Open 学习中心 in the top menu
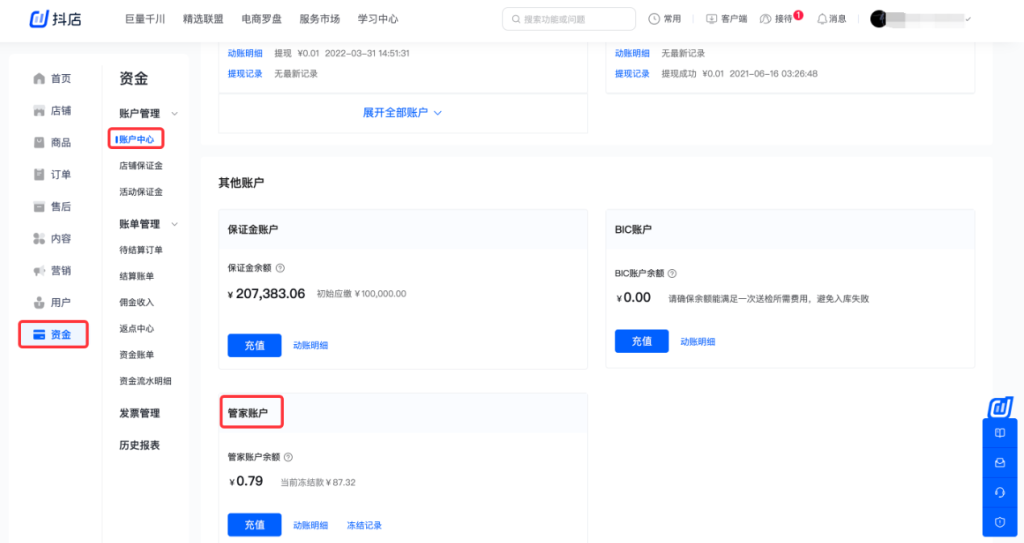The width and height of the screenshot is (1024, 543). (378, 19)
